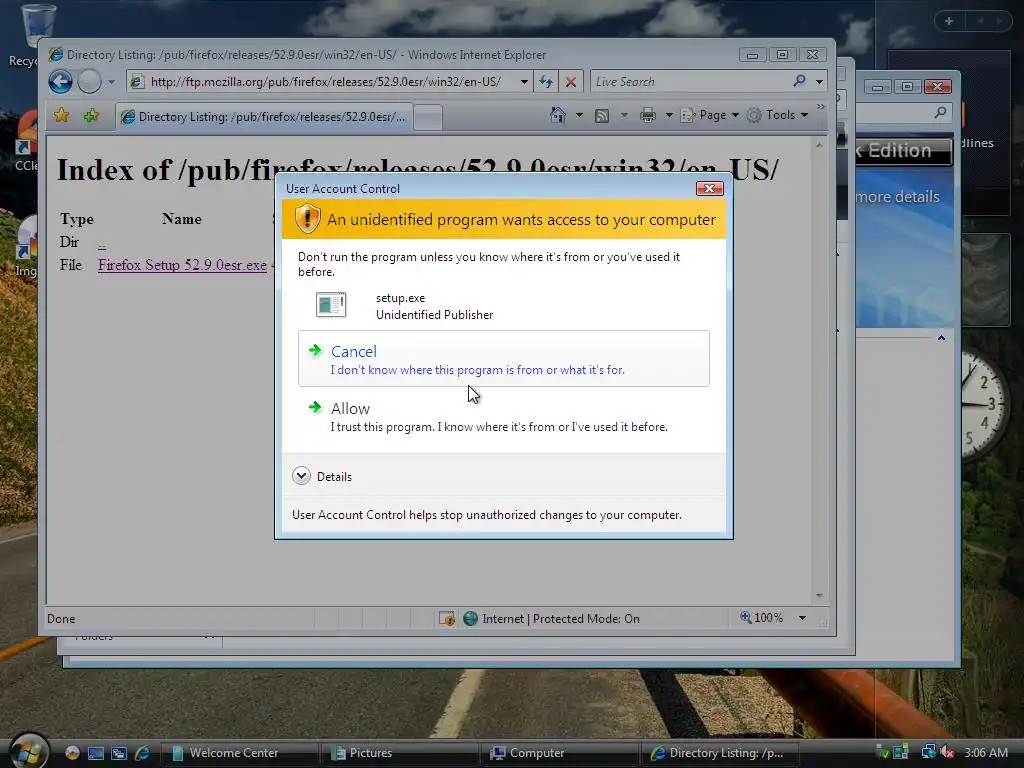Minimize the Internet Explorer window
This screenshot has width=1024, height=768.
[x=752, y=55]
